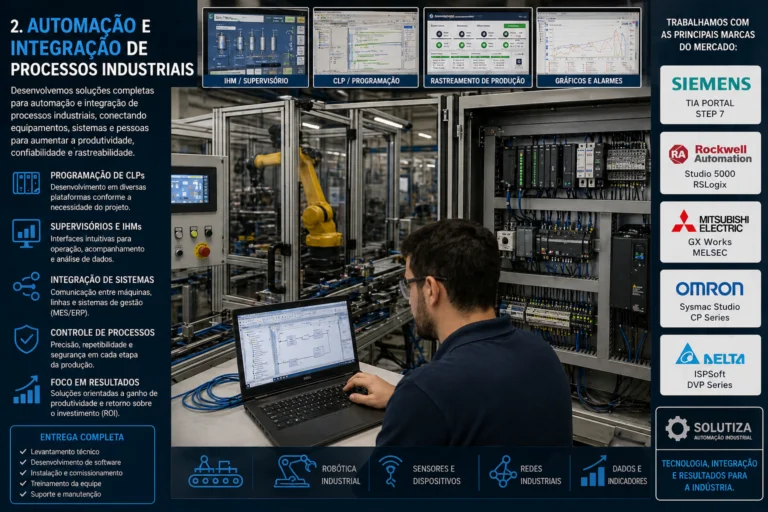Screen dimensions: 768x512
Task: Click the conveyor belt icon in the bottom strip
Action: (x=216, y=472)
